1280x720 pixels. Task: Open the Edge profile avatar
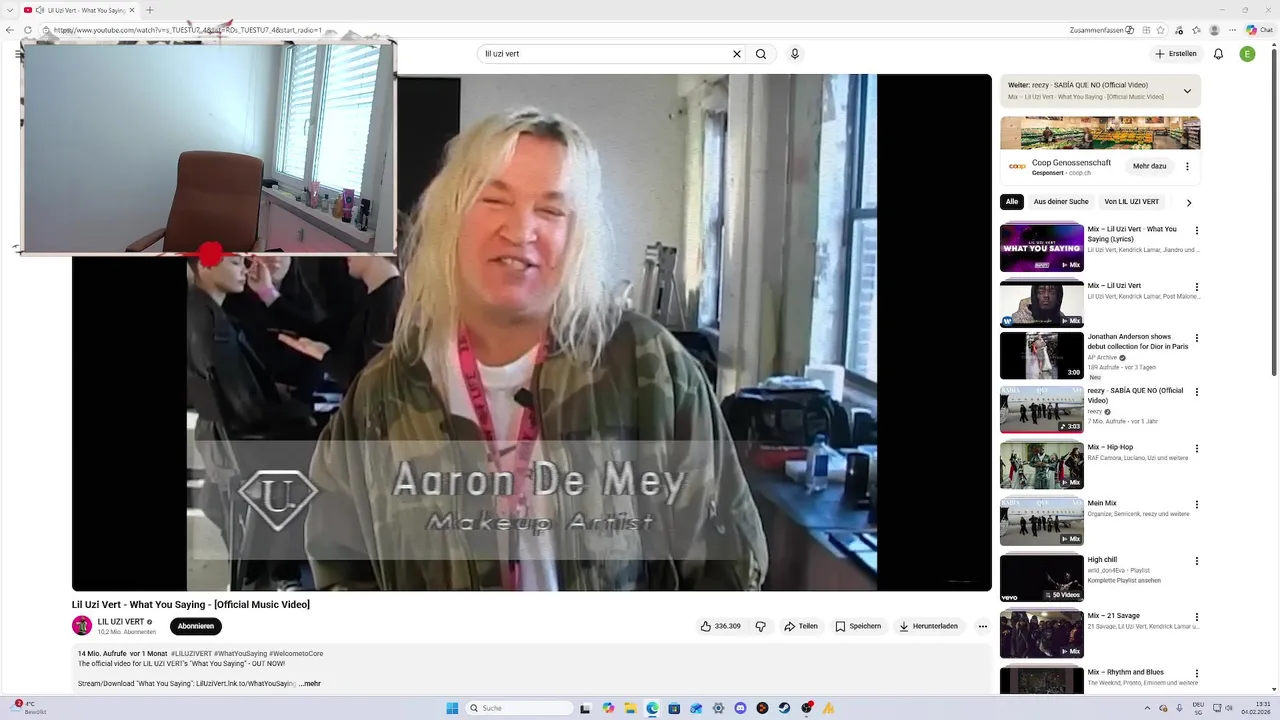click(x=1215, y=30)
